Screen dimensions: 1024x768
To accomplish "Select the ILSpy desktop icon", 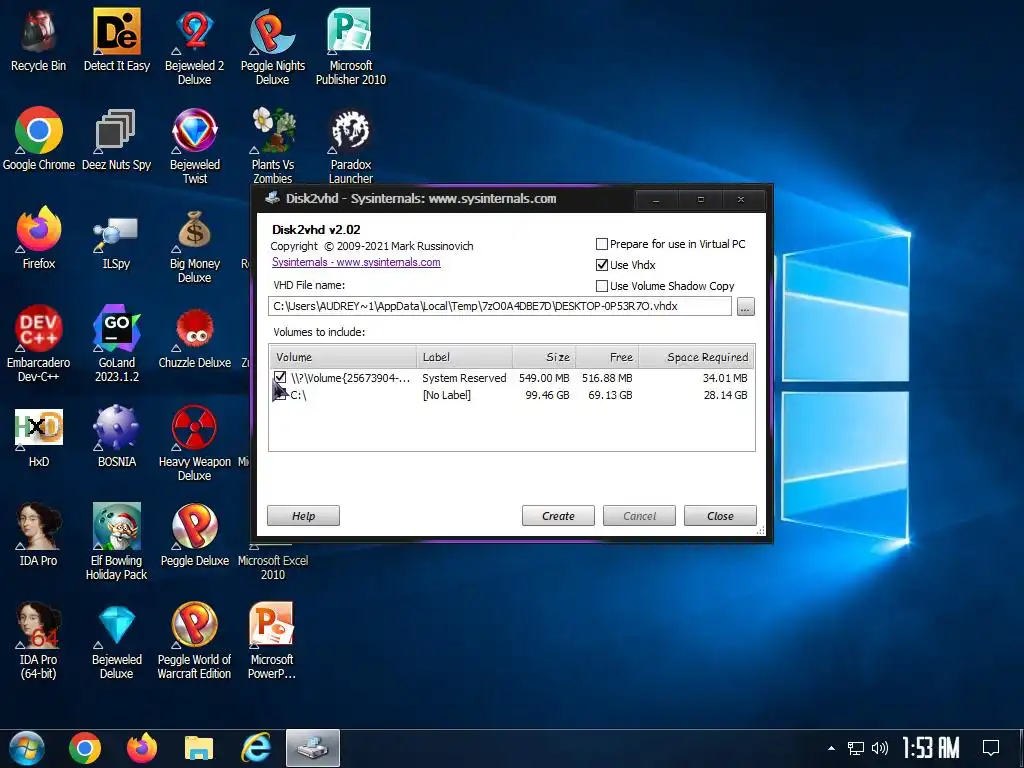I will pos(116,239).
